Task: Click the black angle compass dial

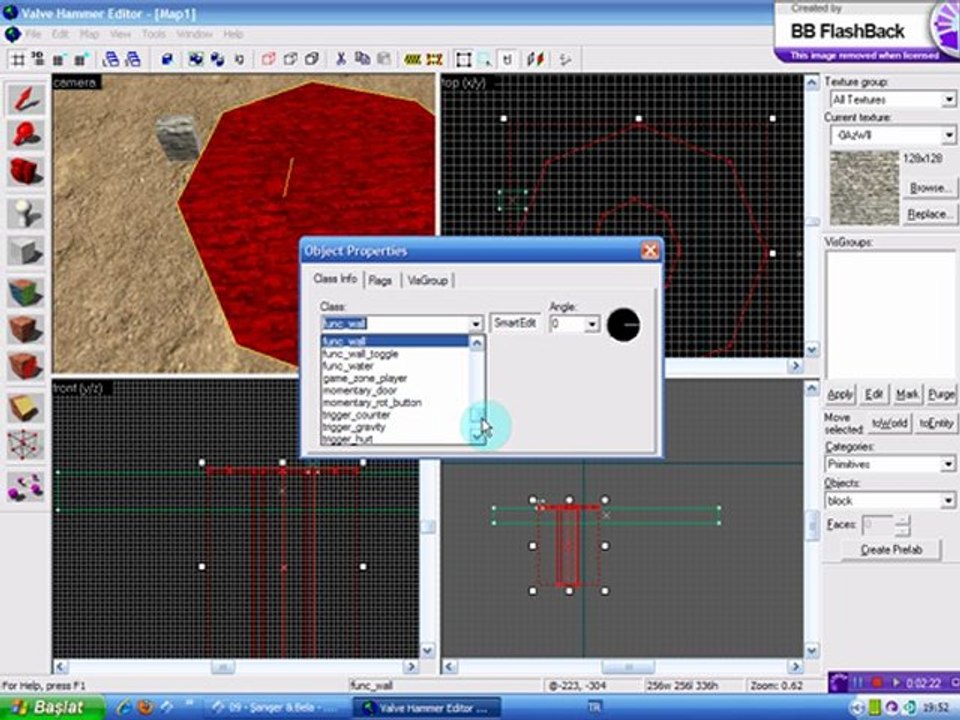Action: click(x=623, y=324)
